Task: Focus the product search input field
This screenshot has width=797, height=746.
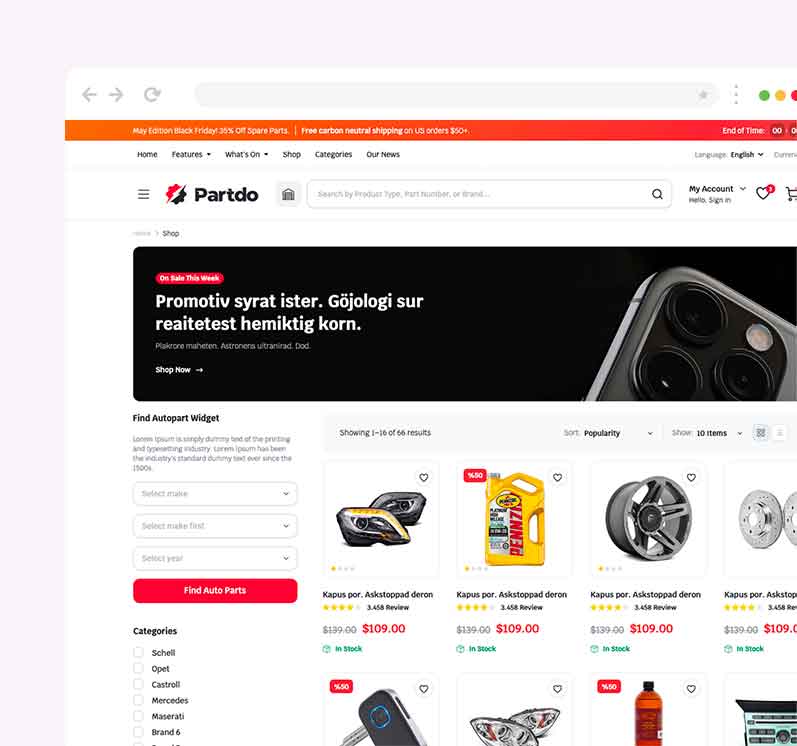Action: (478, 194)
